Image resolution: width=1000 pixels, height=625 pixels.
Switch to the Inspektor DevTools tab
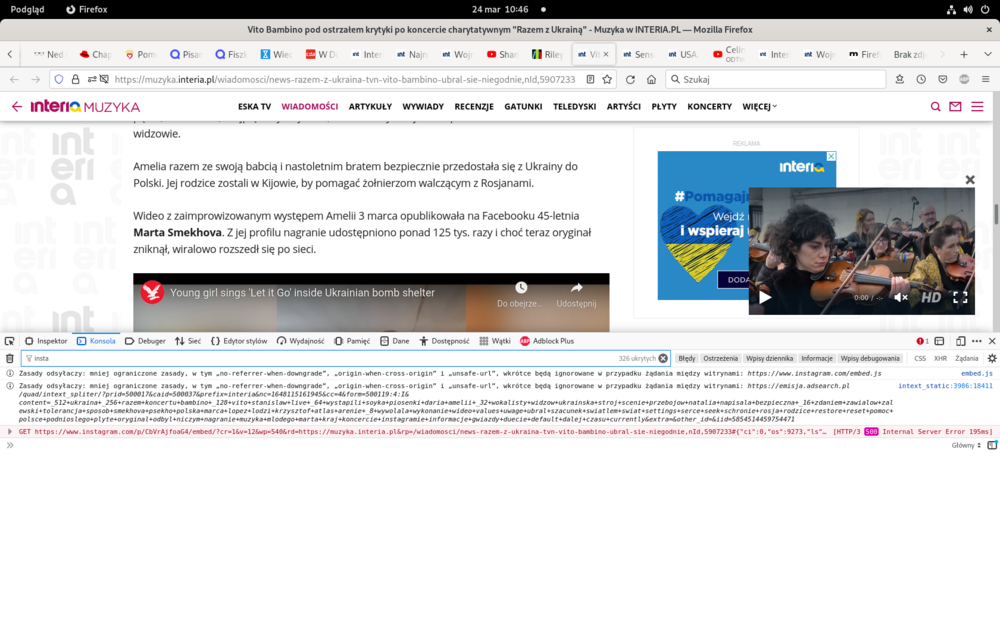[x=46, y=341]
